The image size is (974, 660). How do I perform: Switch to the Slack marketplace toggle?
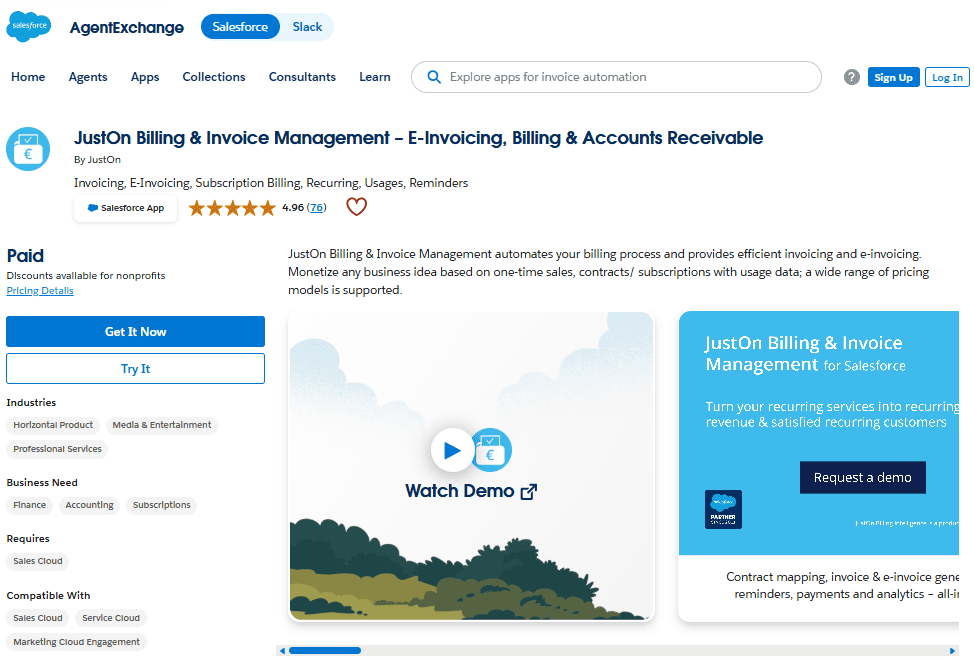tap(307, 27)
